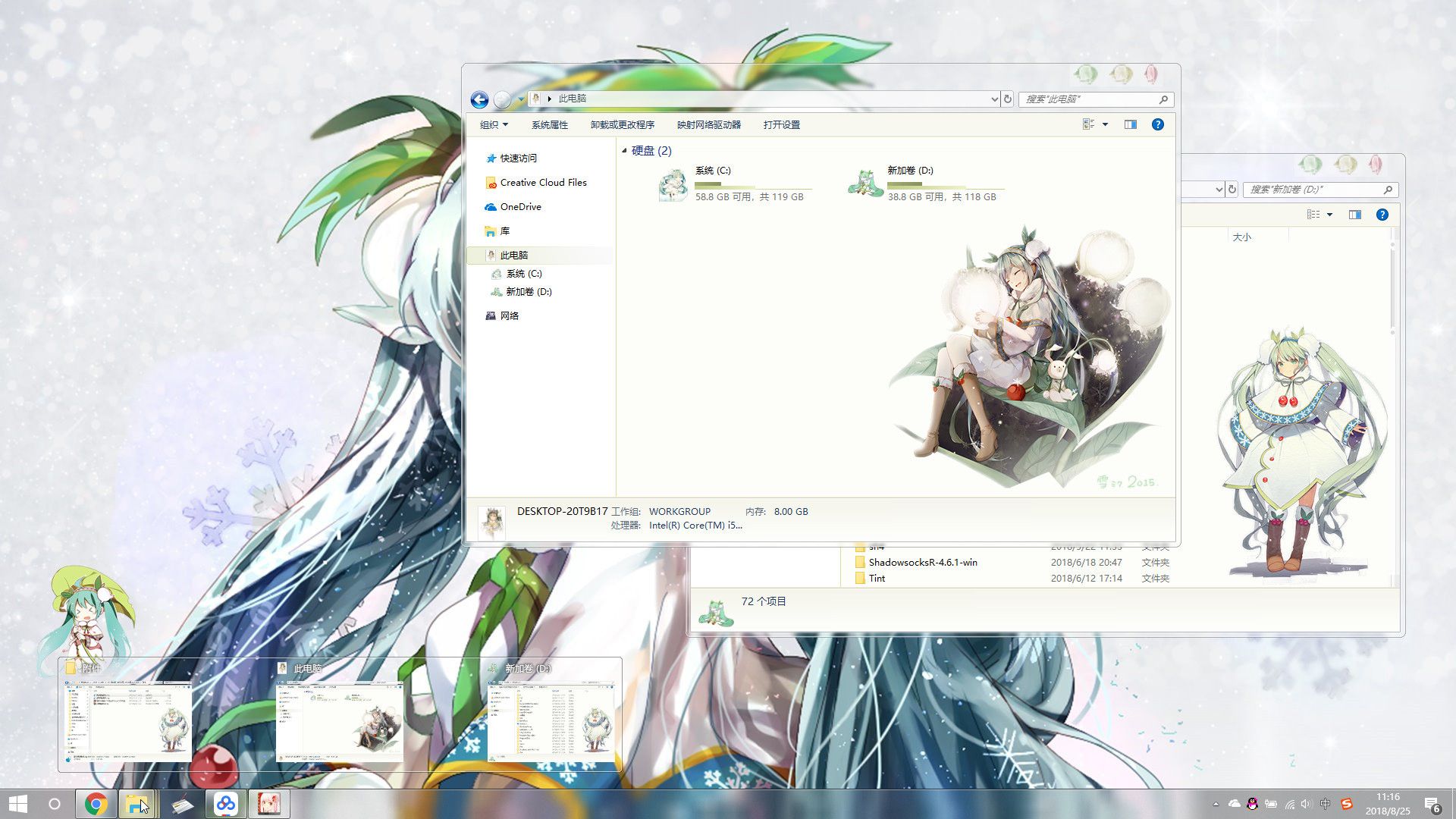1456x819 pixels.
Task: Click 映射网络驱动器
Action: [708, 124]
